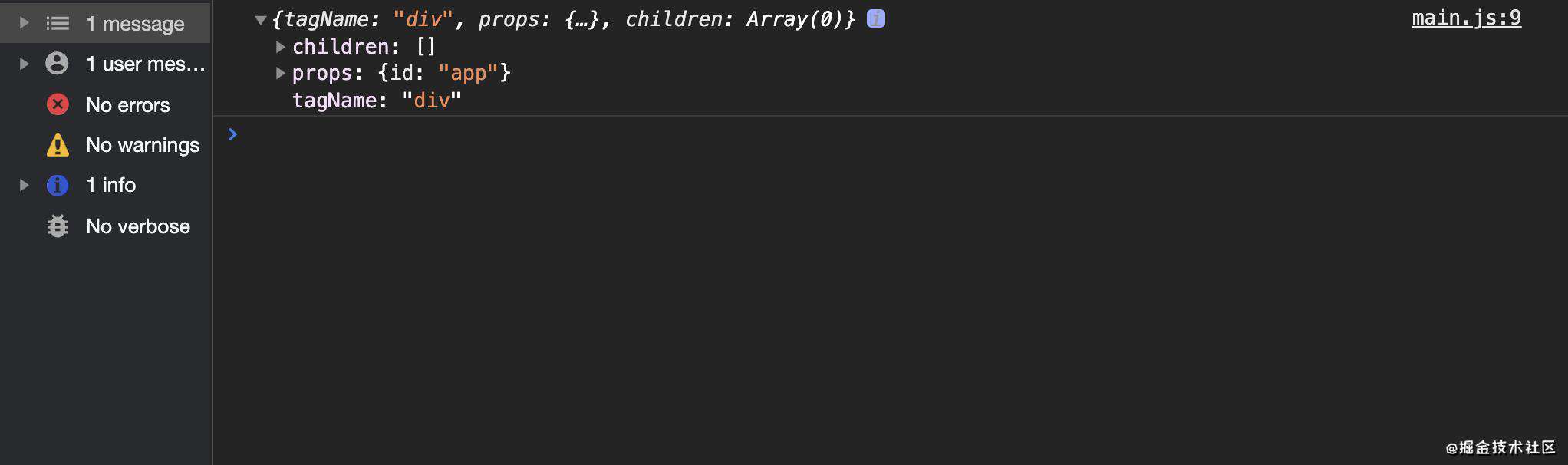Click the message list icon in sidebar
The height and width of the screenshot is (465, 1568).
click(x=58, y=23)
